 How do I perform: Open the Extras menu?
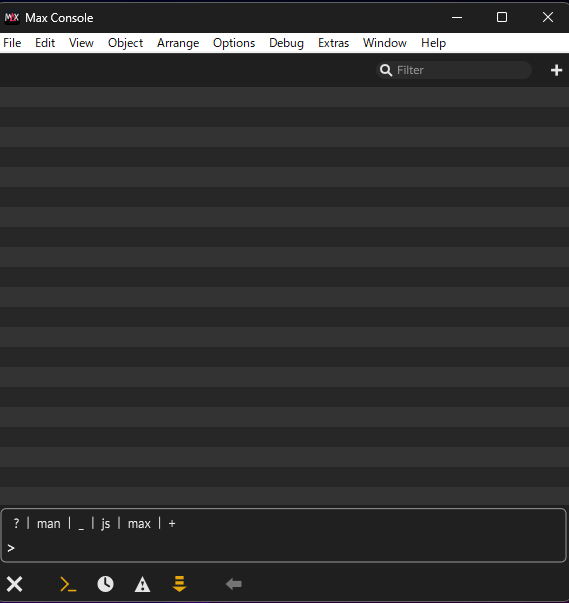point(333,43)
